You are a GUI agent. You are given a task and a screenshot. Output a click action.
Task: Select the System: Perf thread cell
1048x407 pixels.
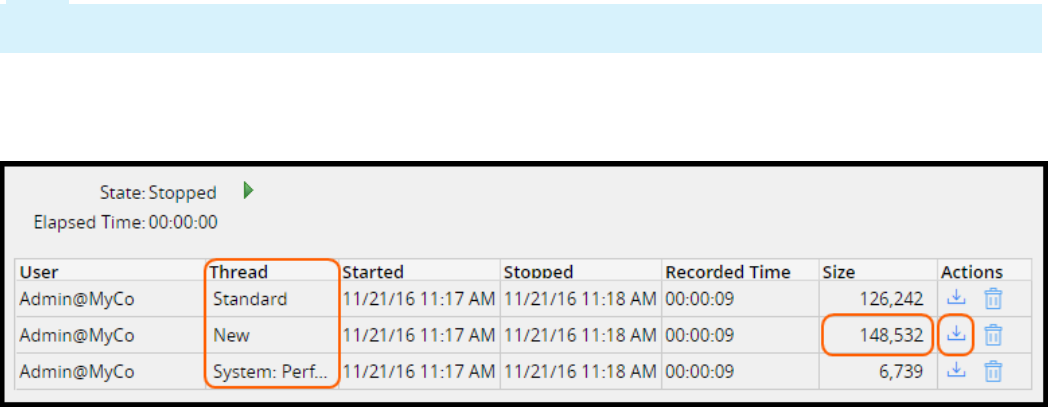click(269, 371)
